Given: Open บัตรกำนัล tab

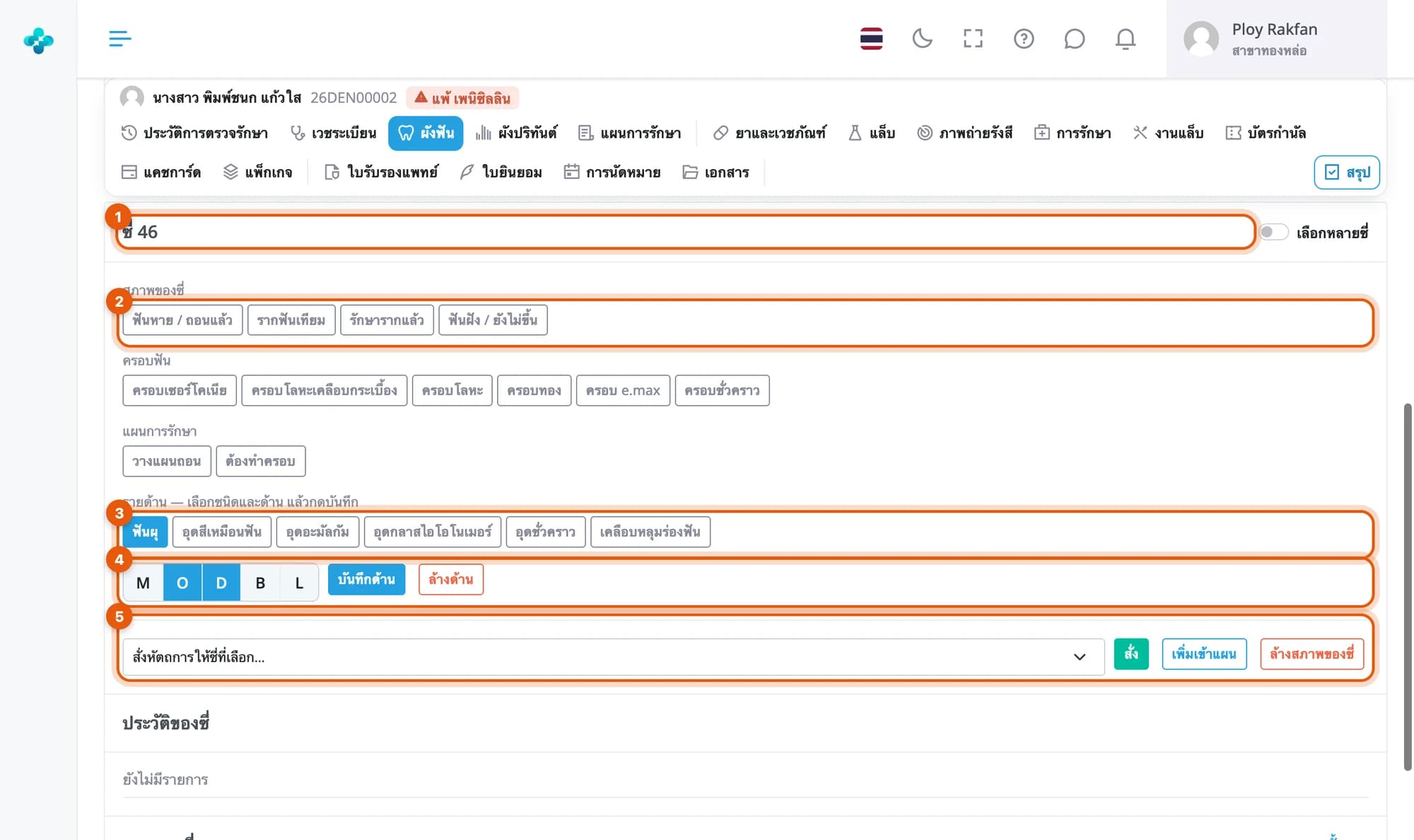Looking at the screenshot, I should coord(1266,132).
